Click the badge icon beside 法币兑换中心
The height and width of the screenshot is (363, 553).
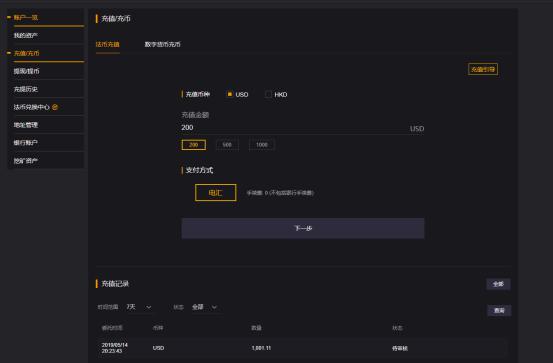click(55, 107)
